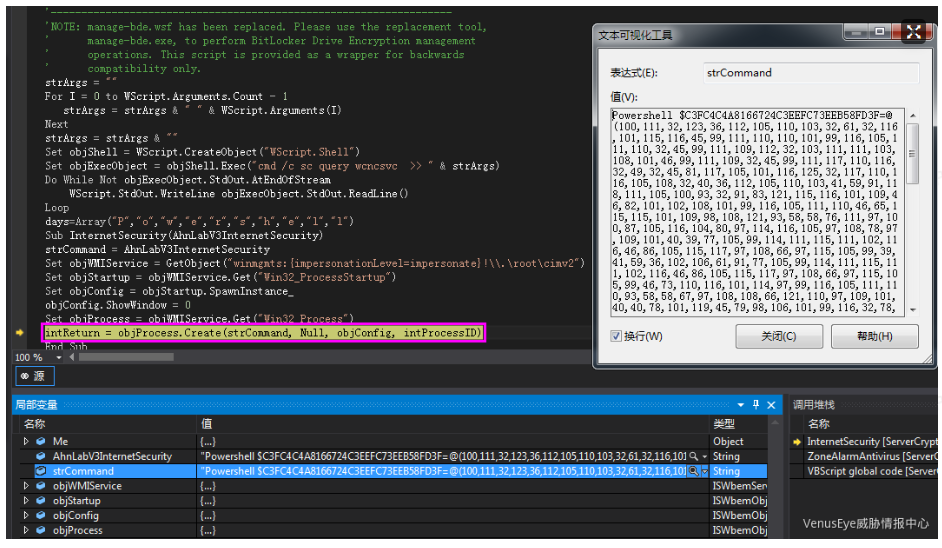Select VBScript global code call stack frame
This screenshot has width=942, height=548.
(x=871, y=471)
